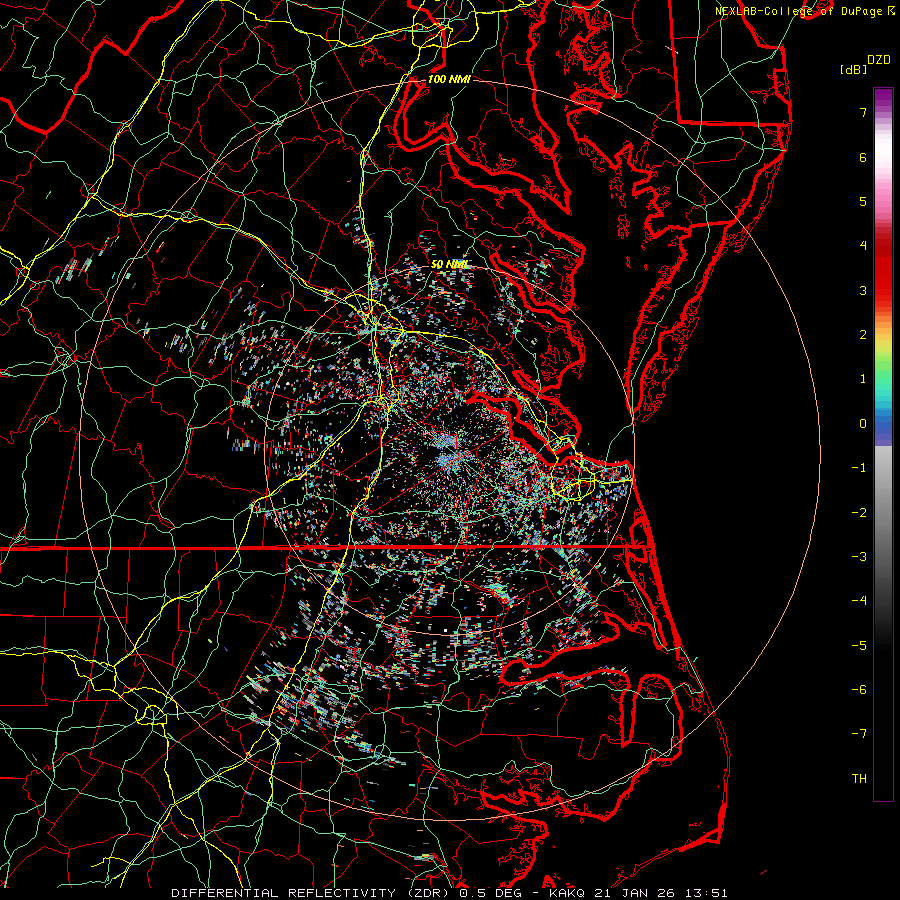The image size is (900, 900).
Task: Click the 7 value on the color scale
Action: 863,112
